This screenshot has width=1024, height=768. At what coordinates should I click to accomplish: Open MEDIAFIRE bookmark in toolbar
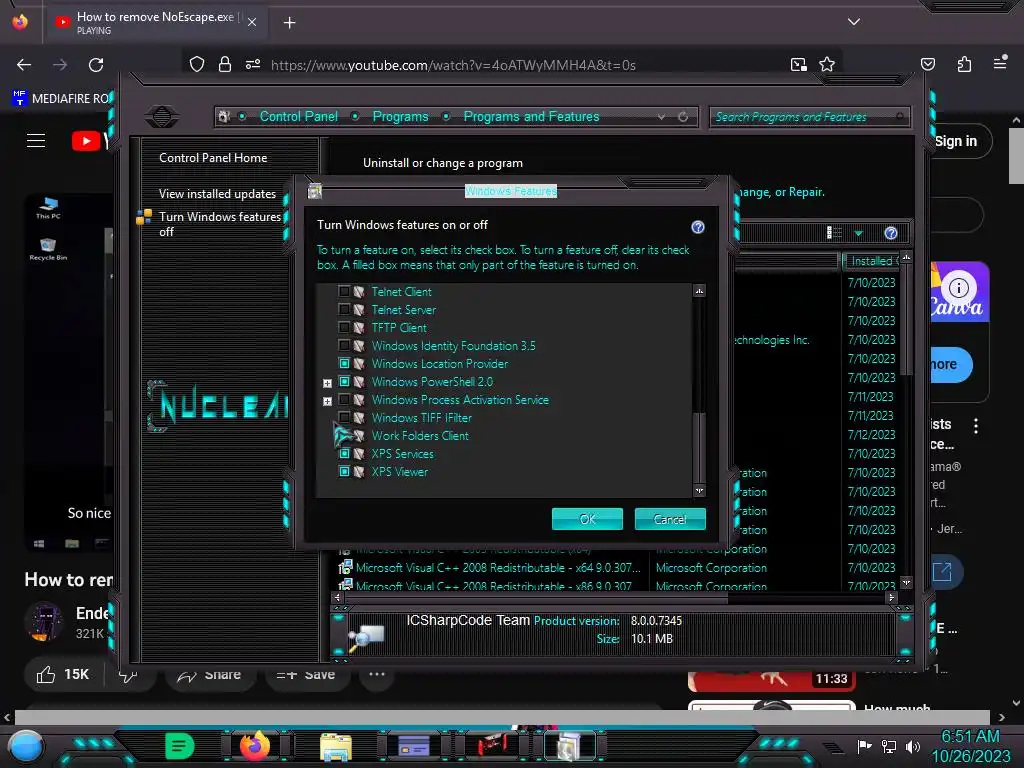tap(62, 99)
